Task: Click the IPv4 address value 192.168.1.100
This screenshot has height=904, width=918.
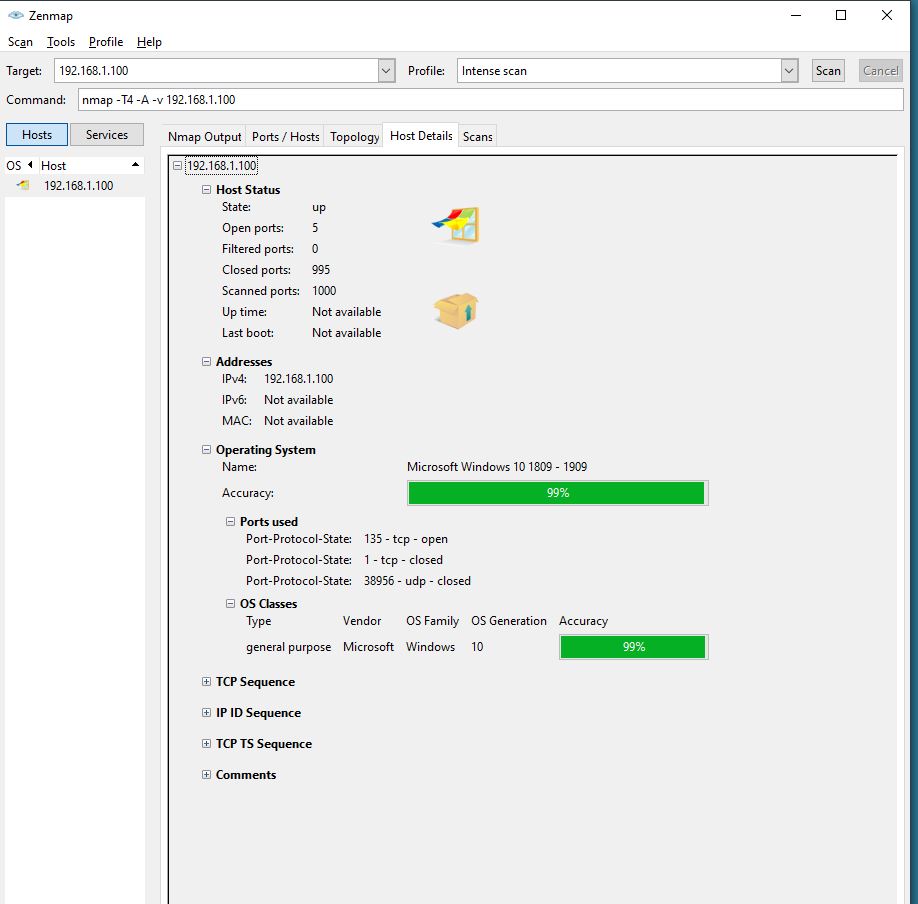Action: (x=299, y=379)
